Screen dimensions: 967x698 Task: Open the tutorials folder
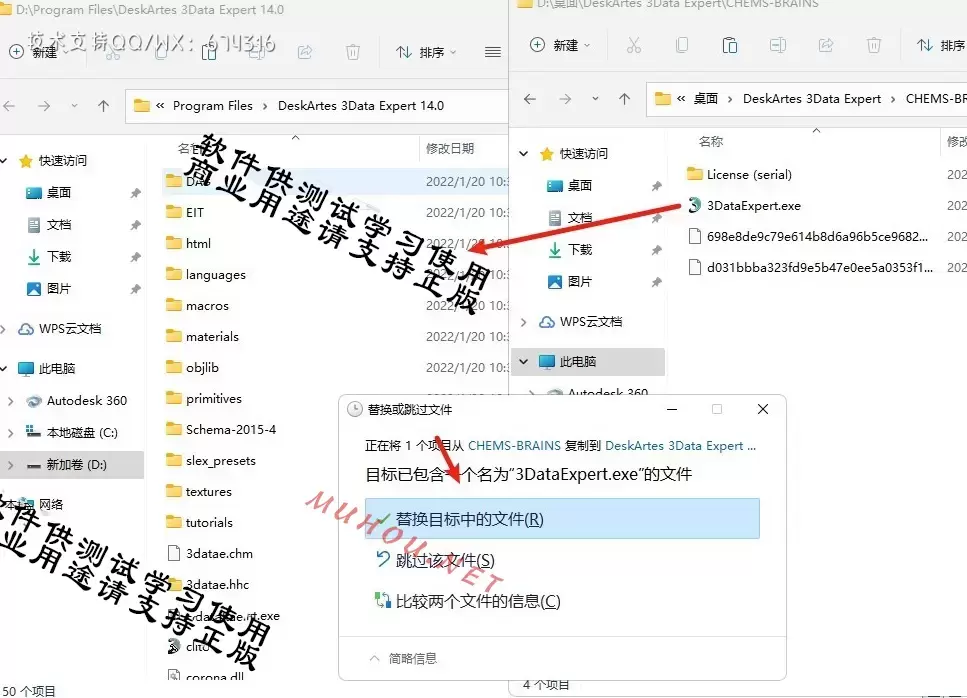point(209,522)
